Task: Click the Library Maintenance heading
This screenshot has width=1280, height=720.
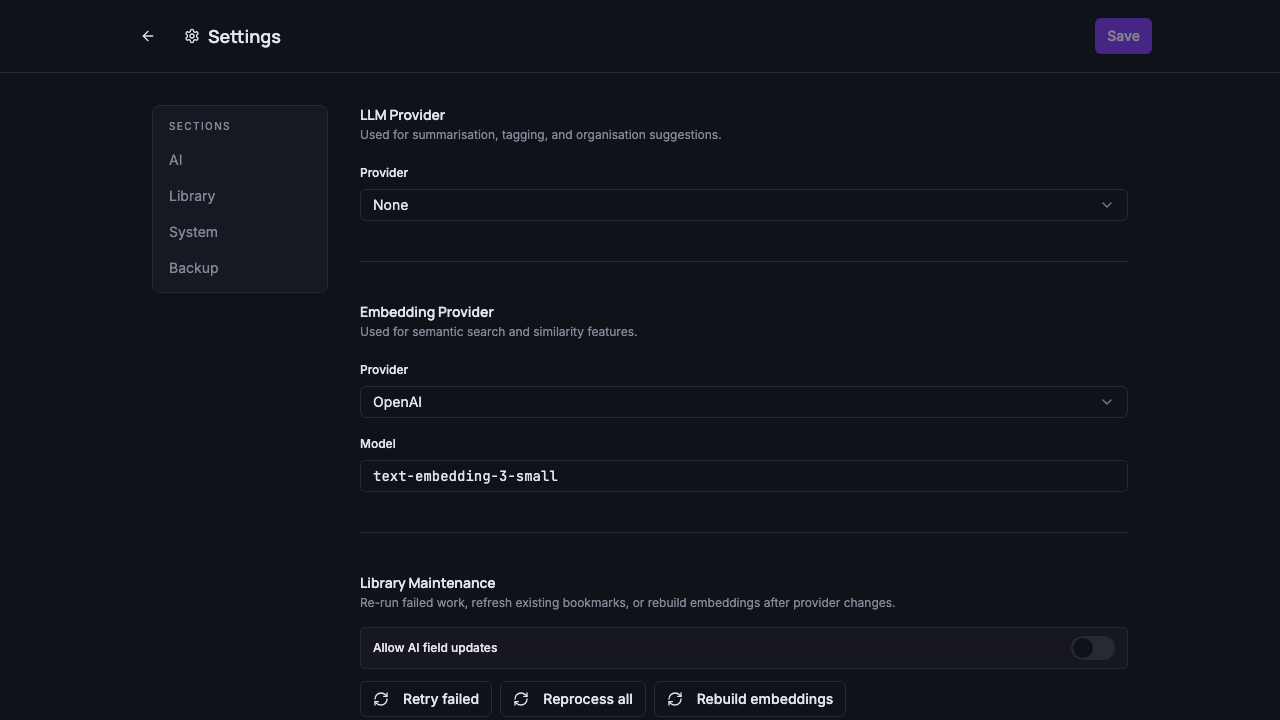Action: (x=428, y=583)
